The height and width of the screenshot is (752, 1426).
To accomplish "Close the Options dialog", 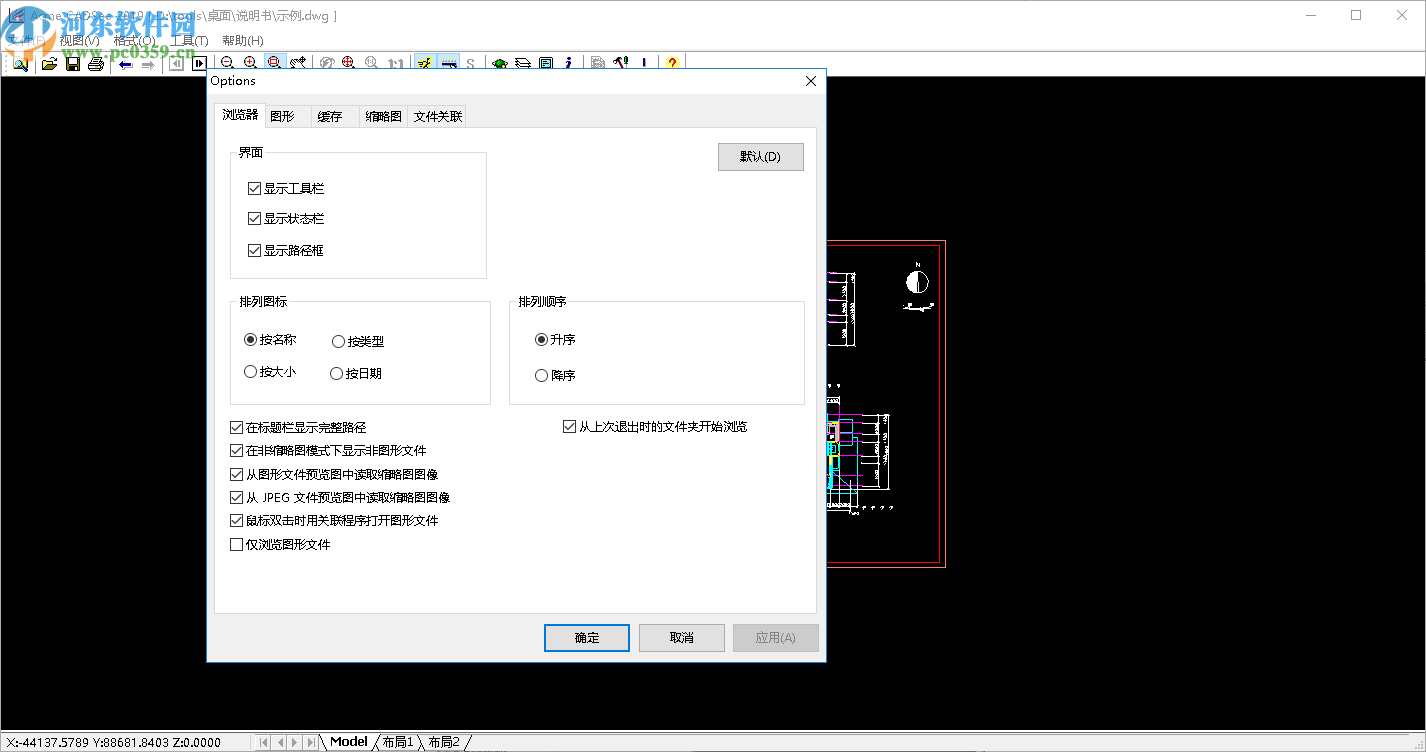I will point(811,81).
